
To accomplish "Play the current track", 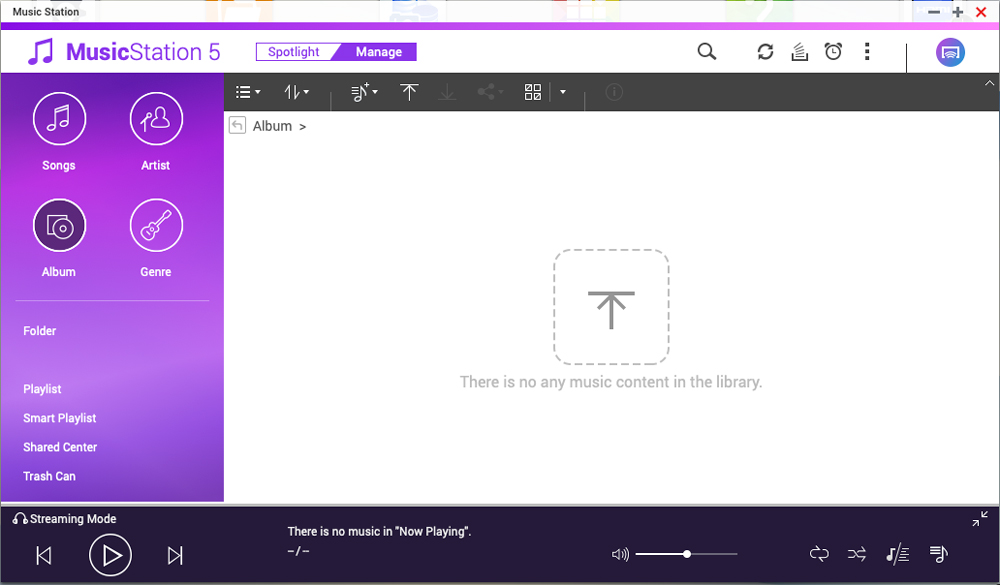I will (x=110, y=556).
